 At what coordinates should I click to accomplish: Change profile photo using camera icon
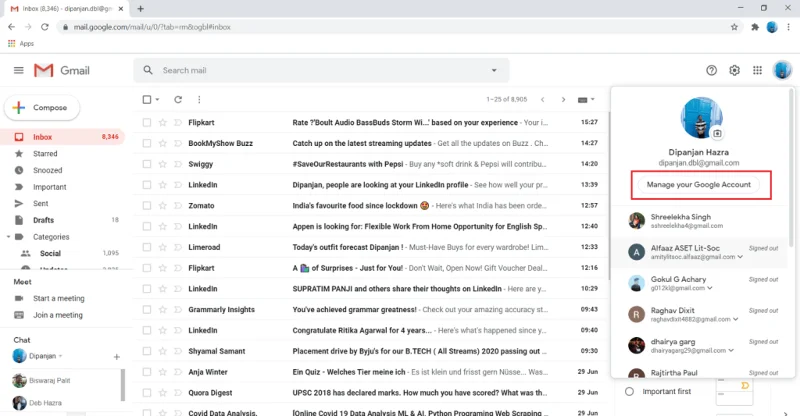pyautogui.click(x=717, y=133)
